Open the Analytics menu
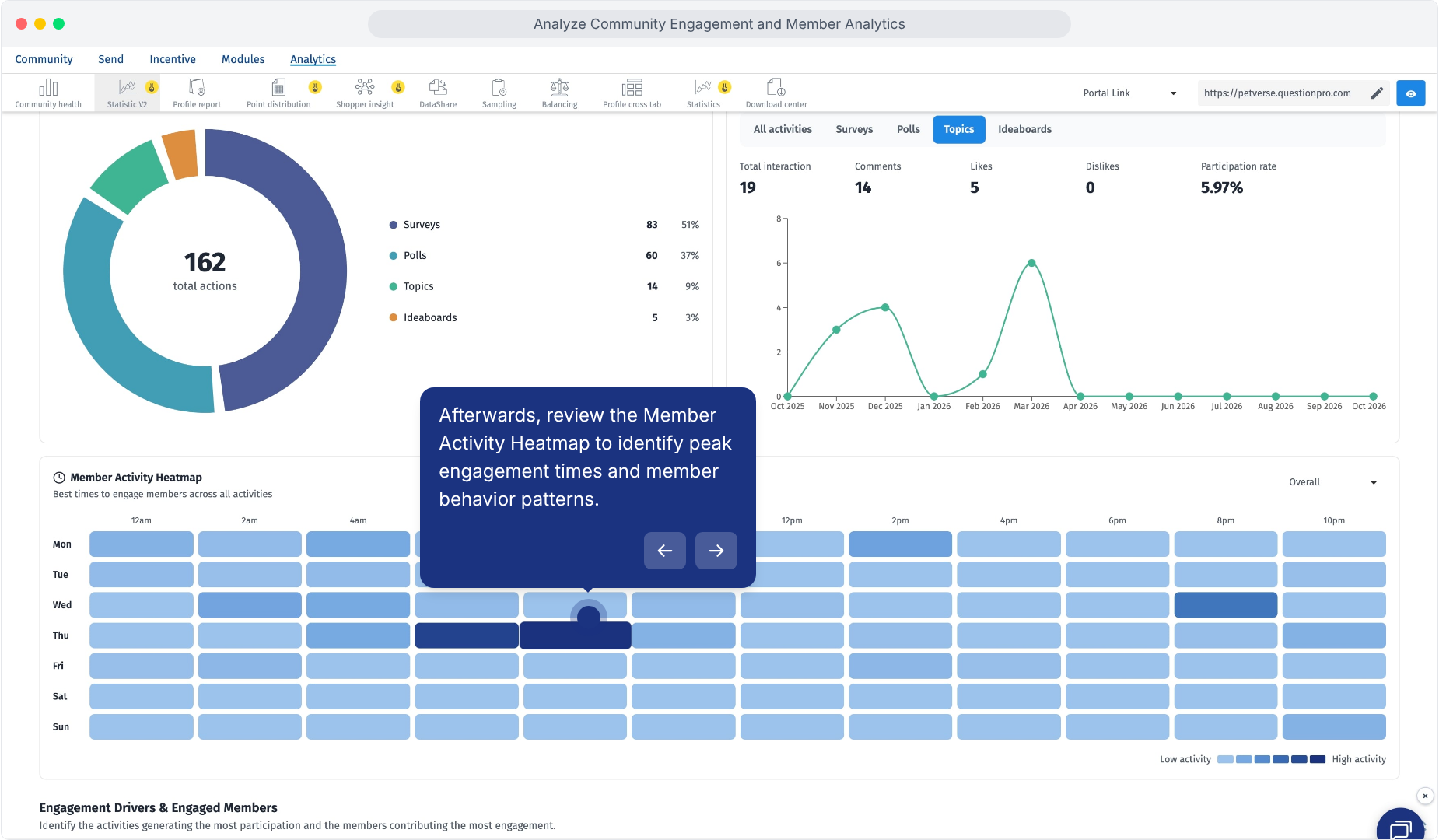This screenshot has height=840, width=1439. tap(313, 59)
